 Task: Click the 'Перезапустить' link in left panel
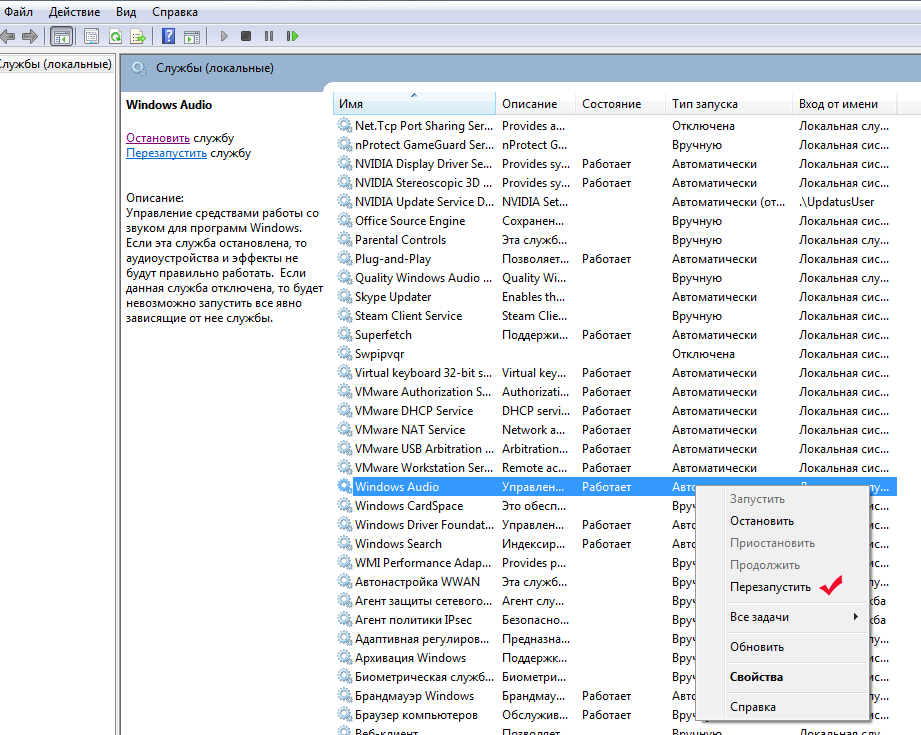click(166, 154)
